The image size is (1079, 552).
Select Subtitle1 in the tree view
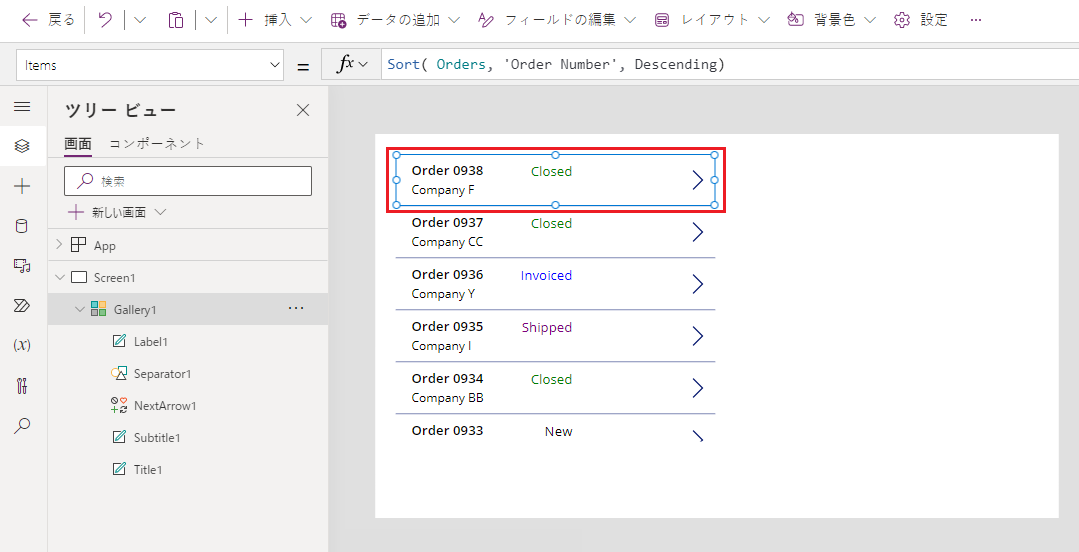[157, 437]
